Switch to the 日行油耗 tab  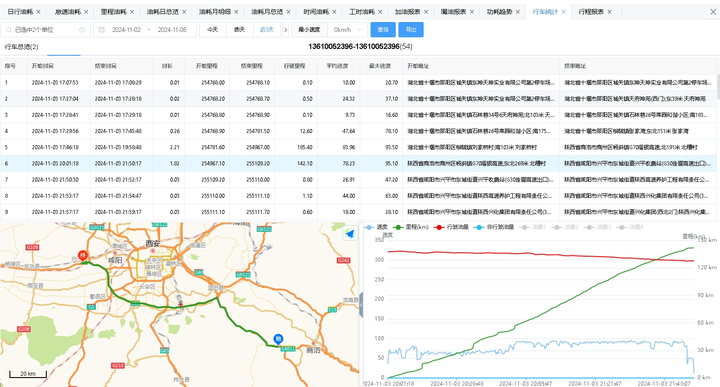tap(20, 12)
